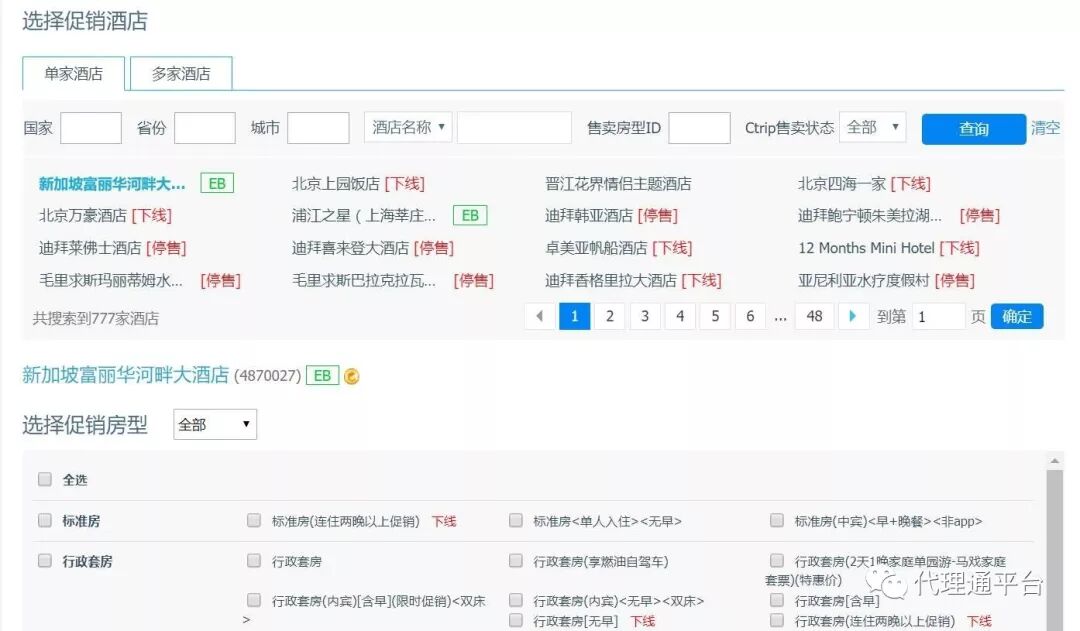Click the 国家 input field
This screenshot has width=1080, height=631.
pyautogui.click(x=91, y=127)
